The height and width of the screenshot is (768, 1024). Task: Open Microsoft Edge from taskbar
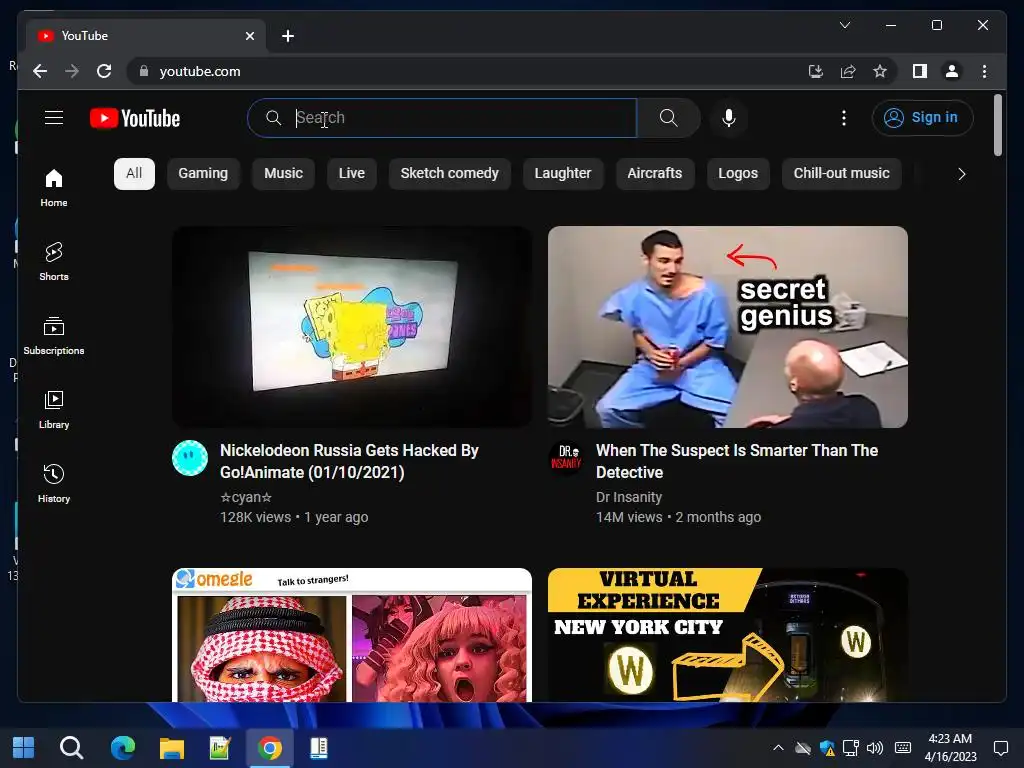[122, 748]
